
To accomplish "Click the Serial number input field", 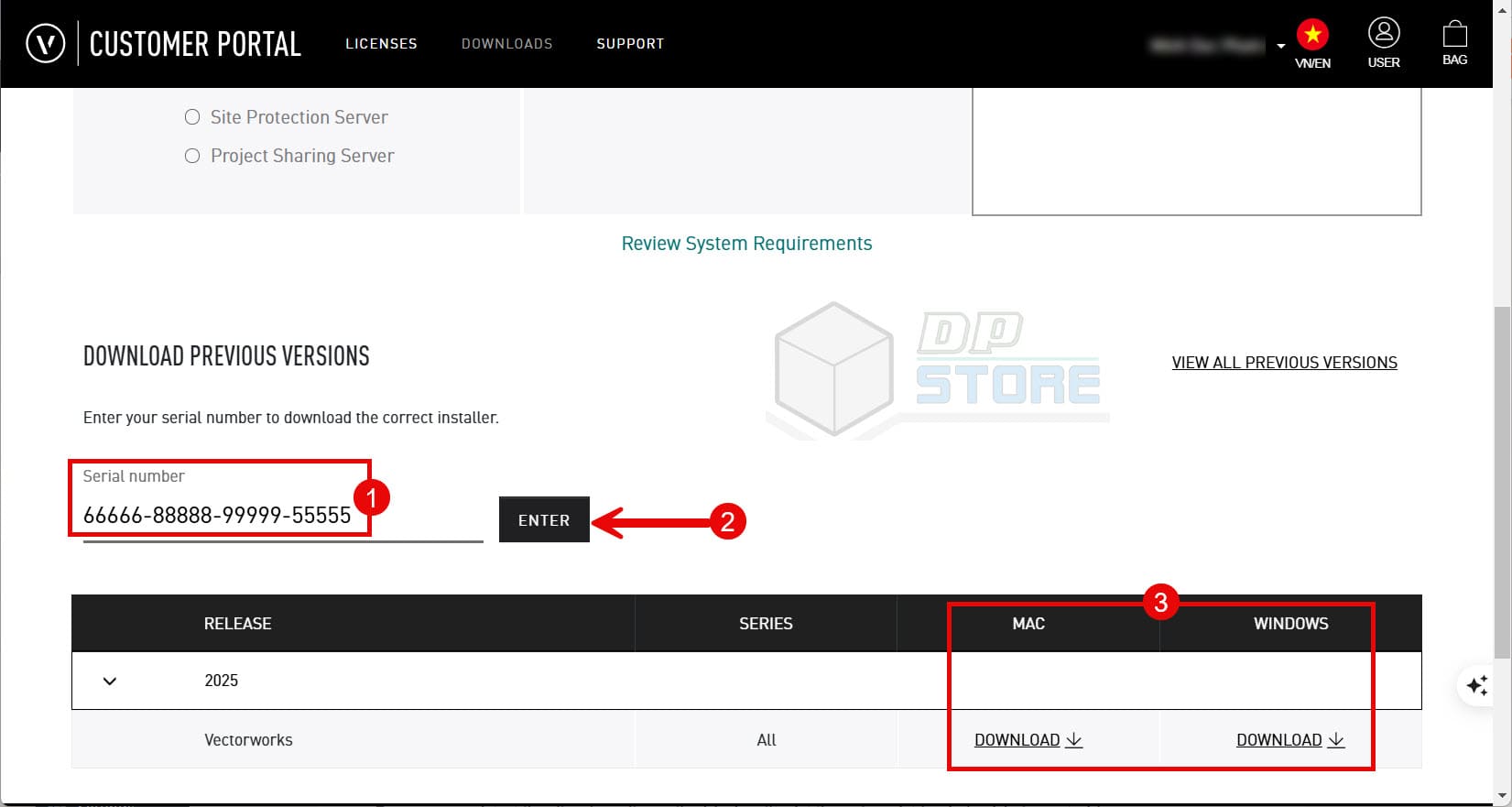I will (x=282, y=515).
